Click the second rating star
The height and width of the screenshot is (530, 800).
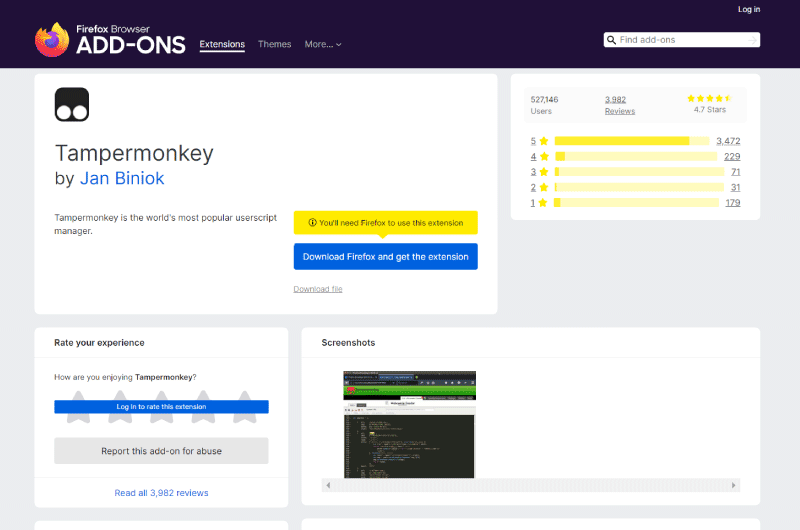click(120, 407)
